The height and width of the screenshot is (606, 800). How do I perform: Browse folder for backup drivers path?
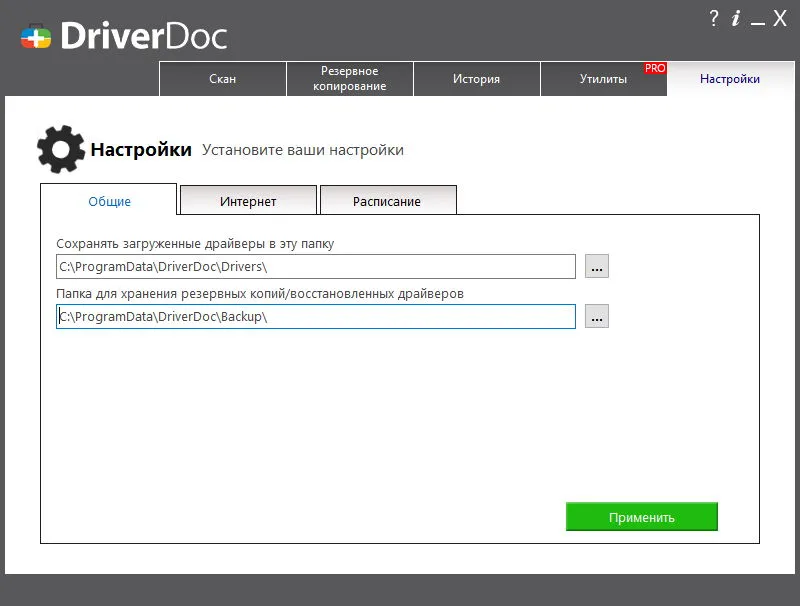click(596, 316)
